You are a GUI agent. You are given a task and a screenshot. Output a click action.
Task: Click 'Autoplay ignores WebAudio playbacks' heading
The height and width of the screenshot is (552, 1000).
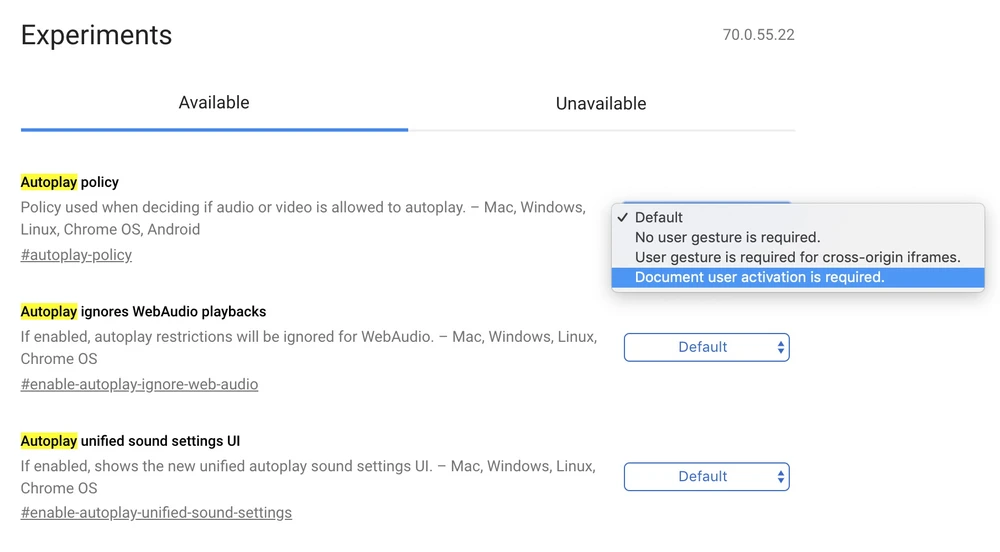[x=143, y=312]
